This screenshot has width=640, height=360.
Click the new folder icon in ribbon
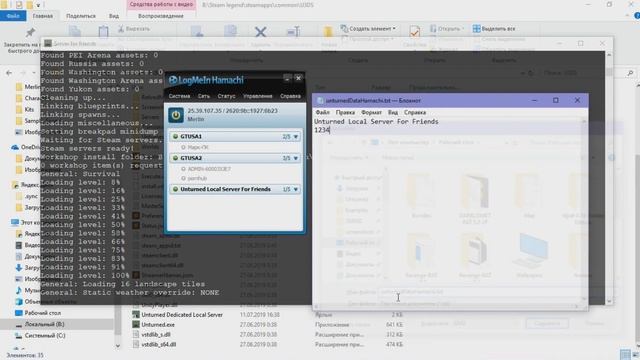pyautogui.click(x=328, y=32)
